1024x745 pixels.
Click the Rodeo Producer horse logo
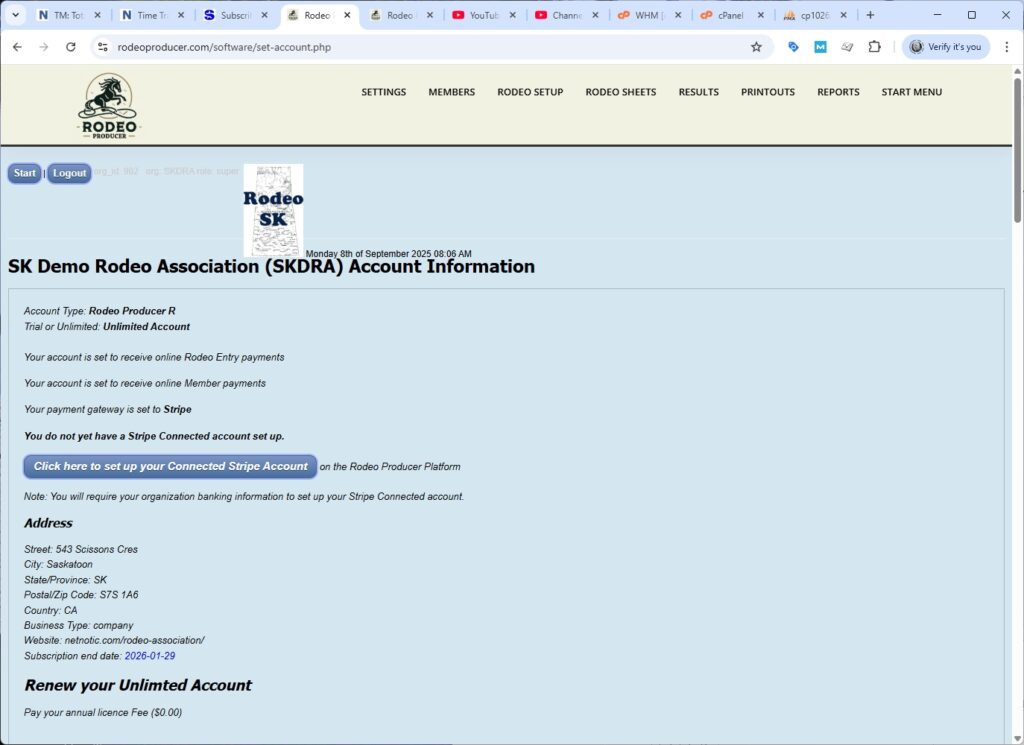[109, 105]
